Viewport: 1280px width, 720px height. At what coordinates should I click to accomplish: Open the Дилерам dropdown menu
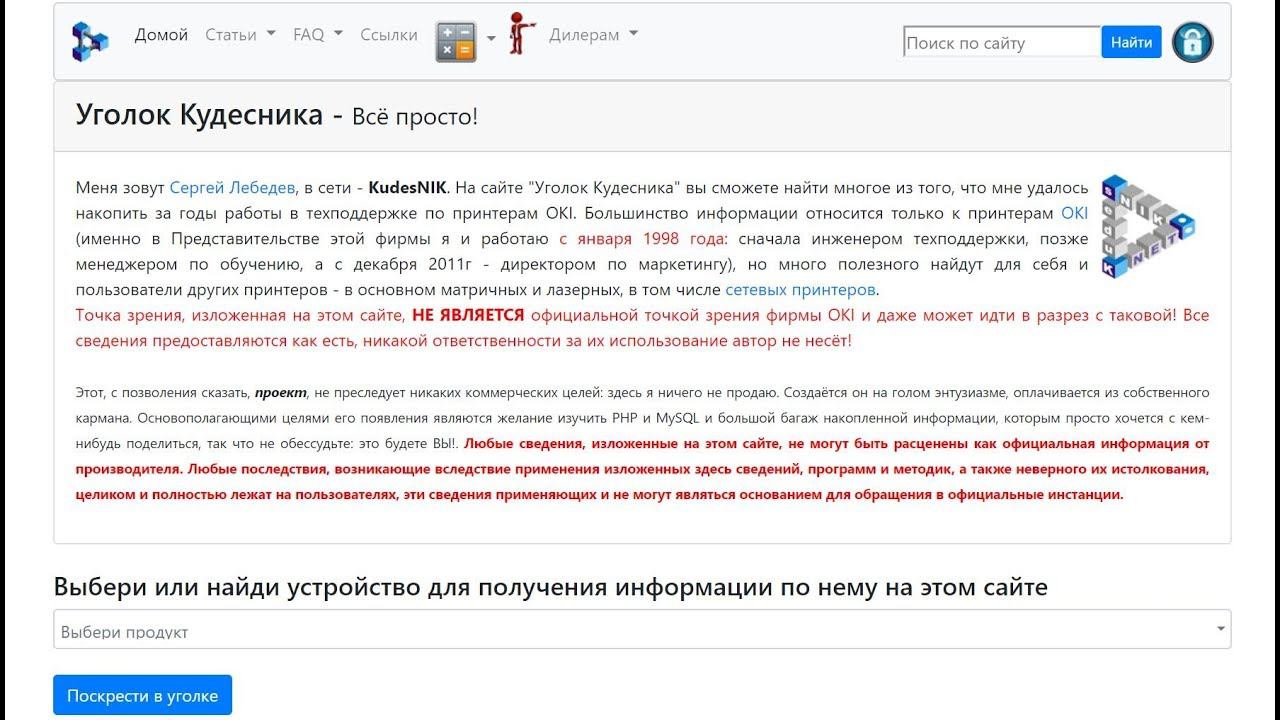593,35
